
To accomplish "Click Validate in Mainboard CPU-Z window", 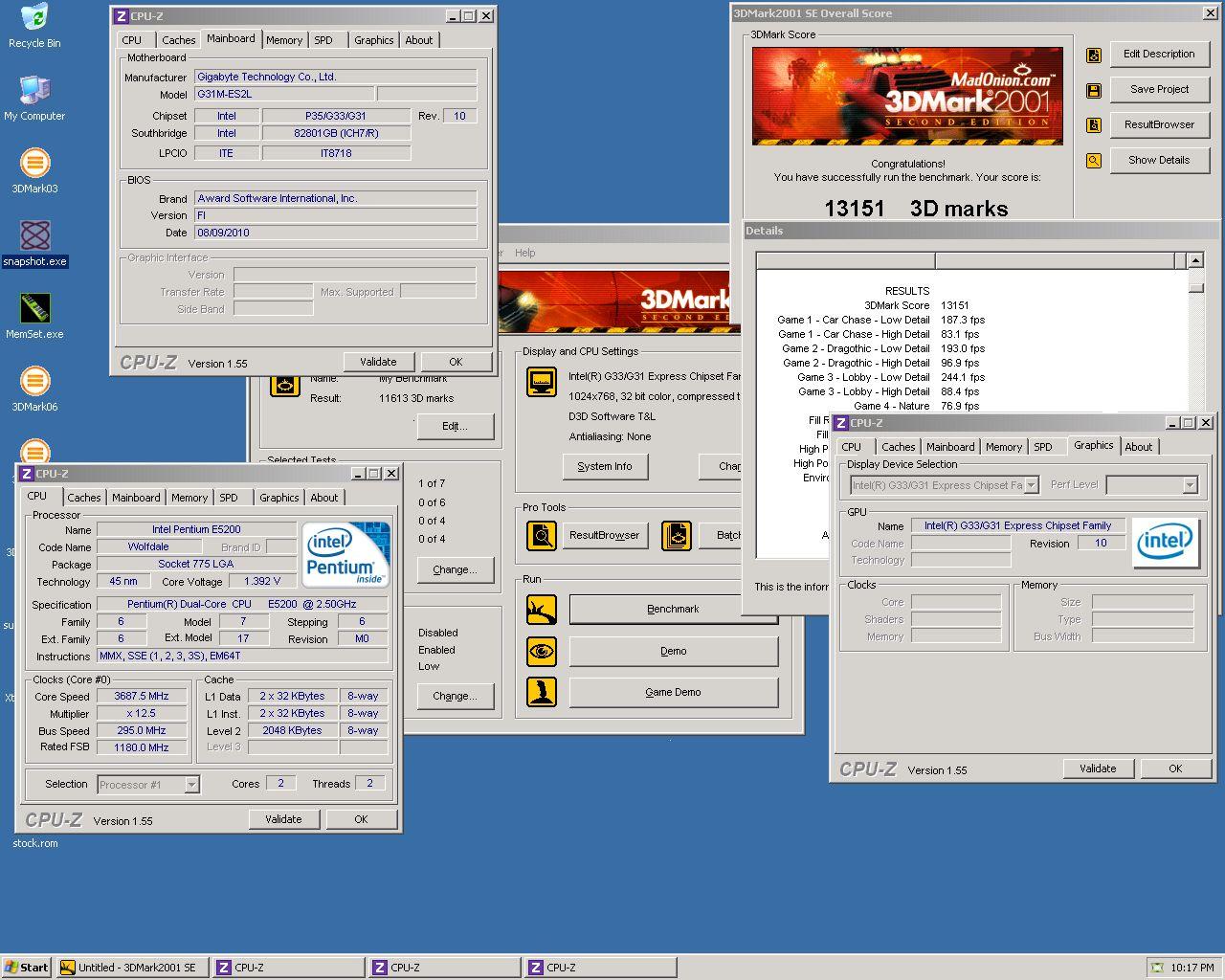I will (x=378, y=362).
